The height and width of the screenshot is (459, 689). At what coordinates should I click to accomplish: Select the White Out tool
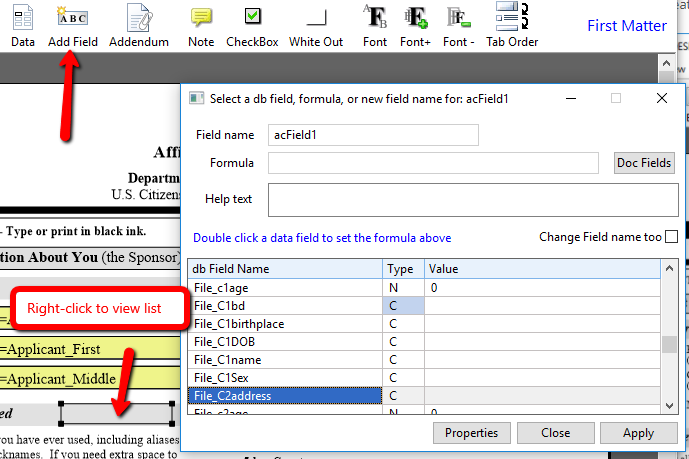[316, 25]
